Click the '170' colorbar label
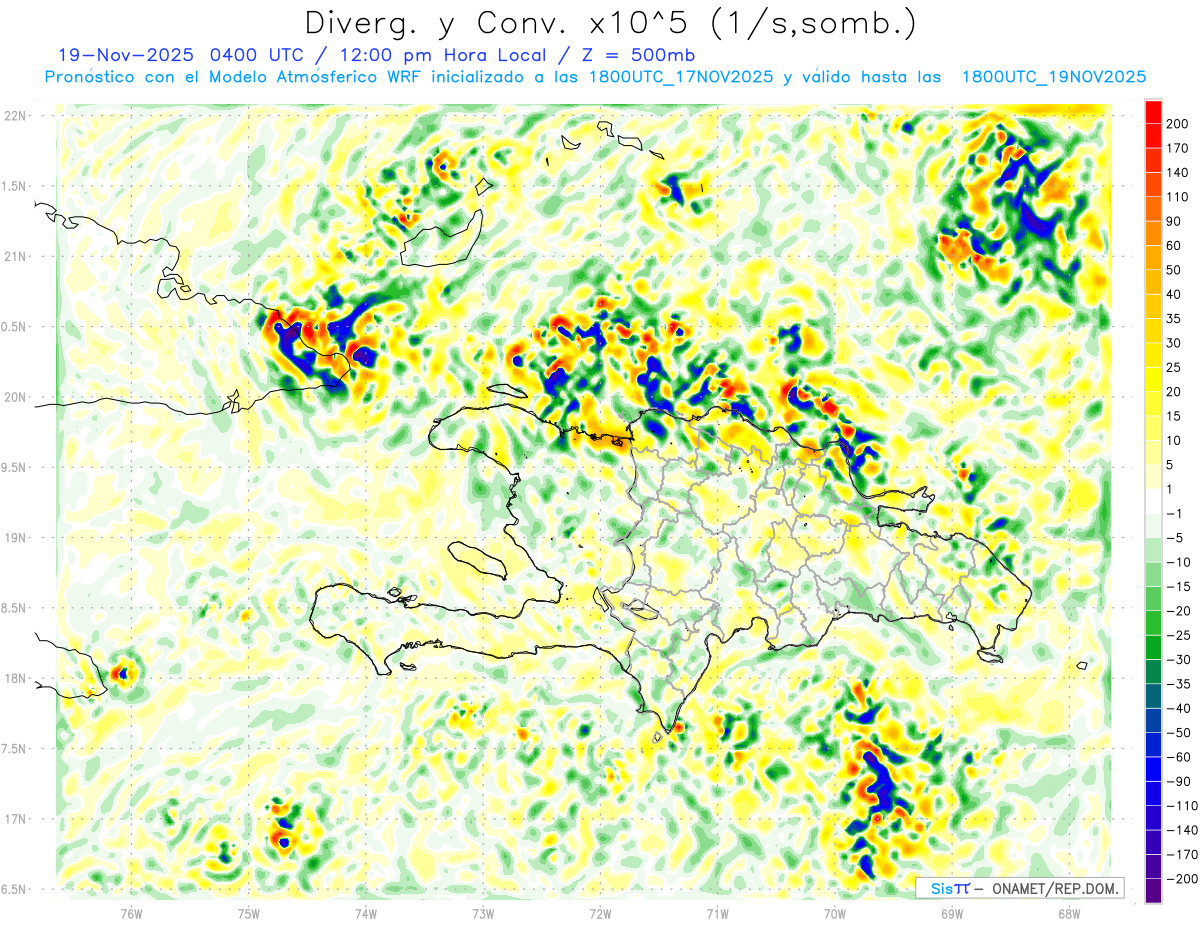The image size is (1200, 927). click(1177, 148)
